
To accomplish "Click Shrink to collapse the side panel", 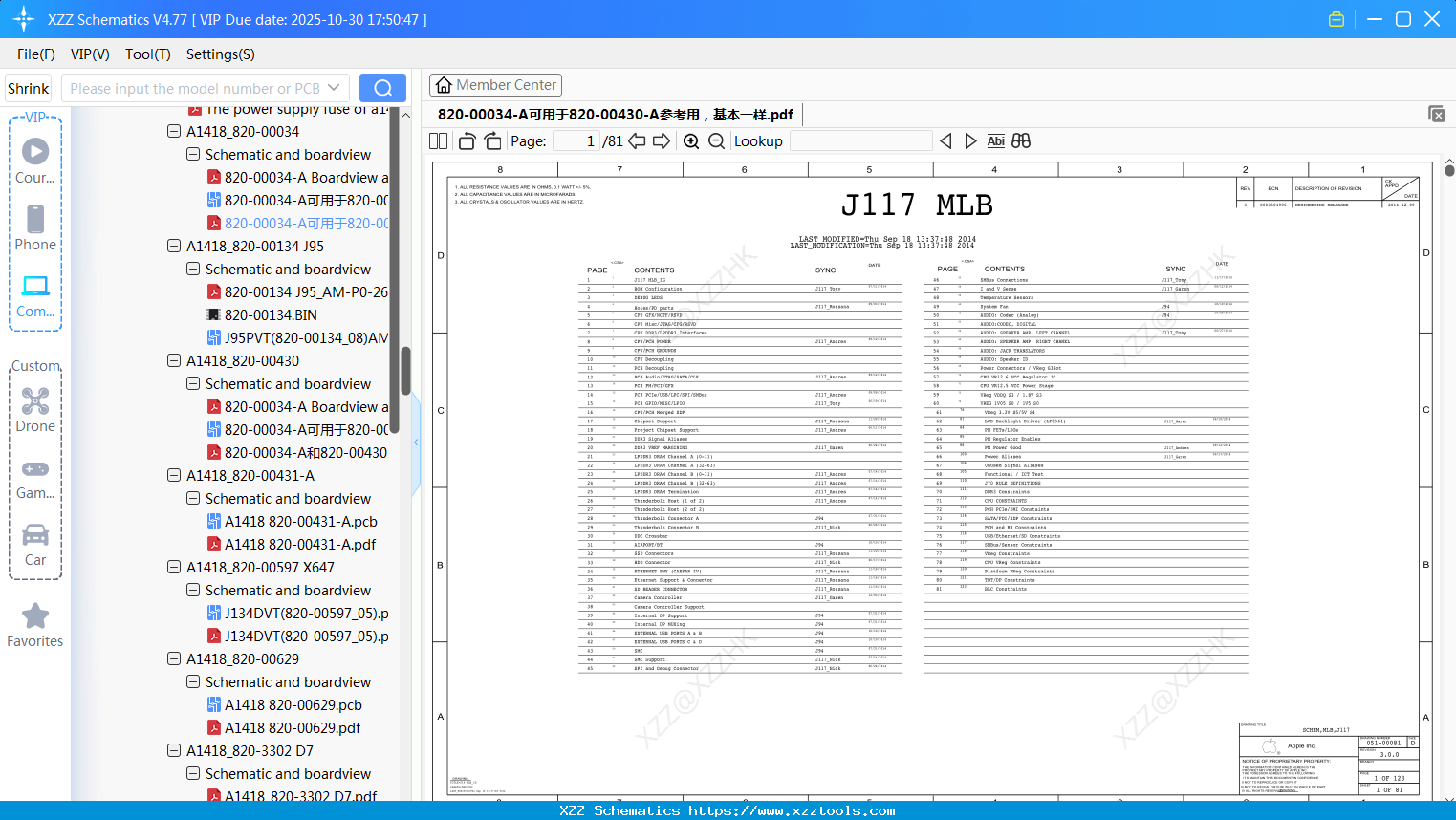I will coord(29,88).
